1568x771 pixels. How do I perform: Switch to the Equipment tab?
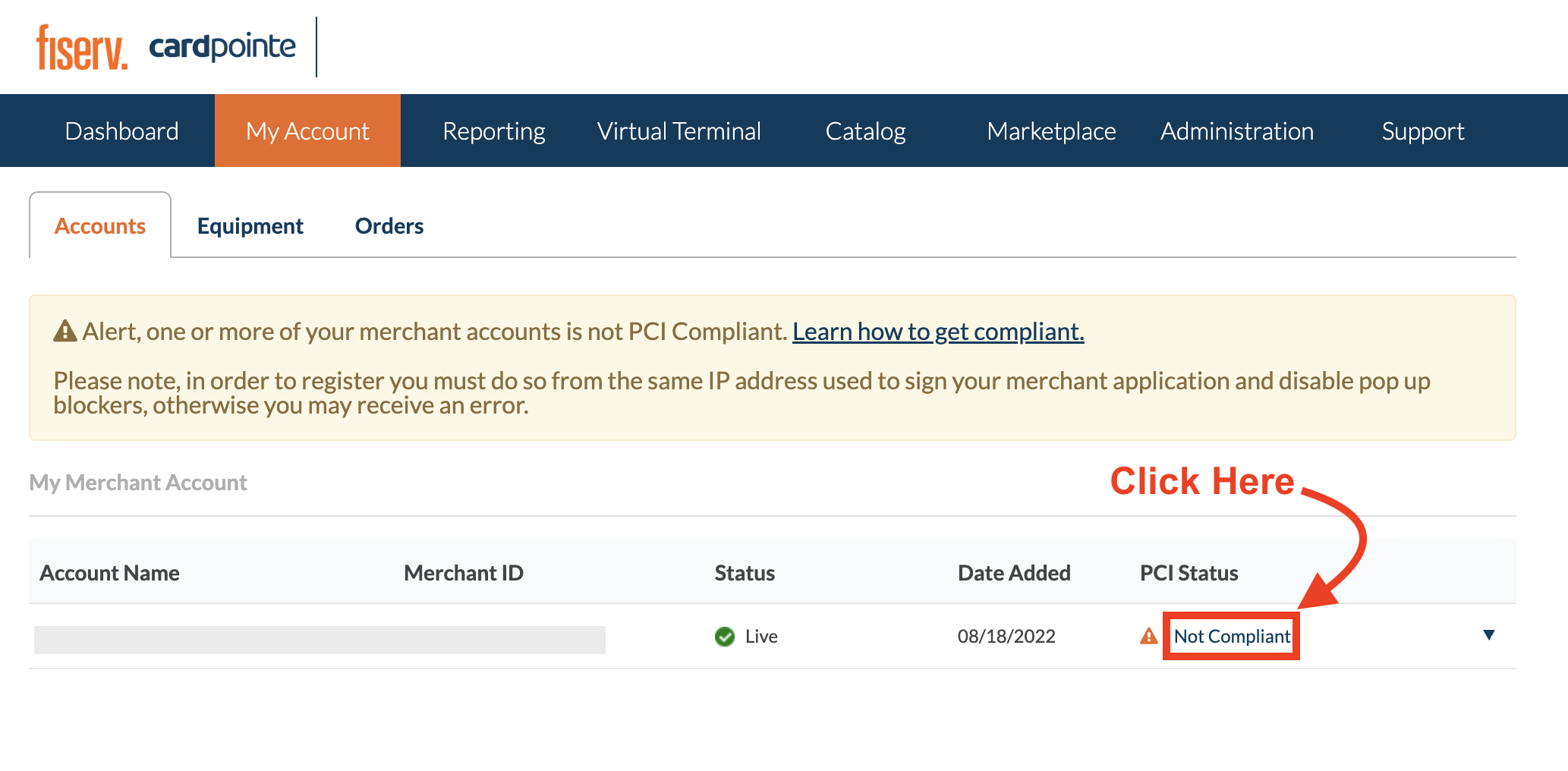[250, 226]
